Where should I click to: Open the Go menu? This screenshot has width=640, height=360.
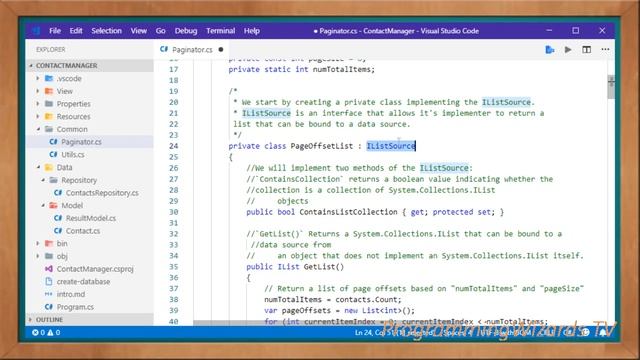[160, 31]
